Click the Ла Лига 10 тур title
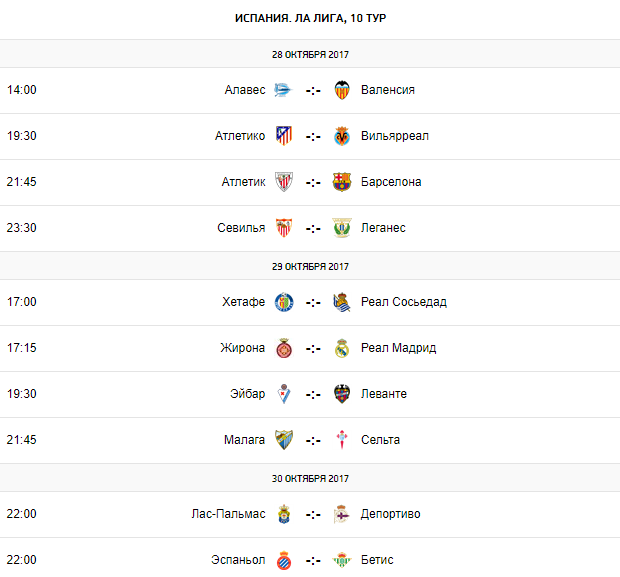 310,19
